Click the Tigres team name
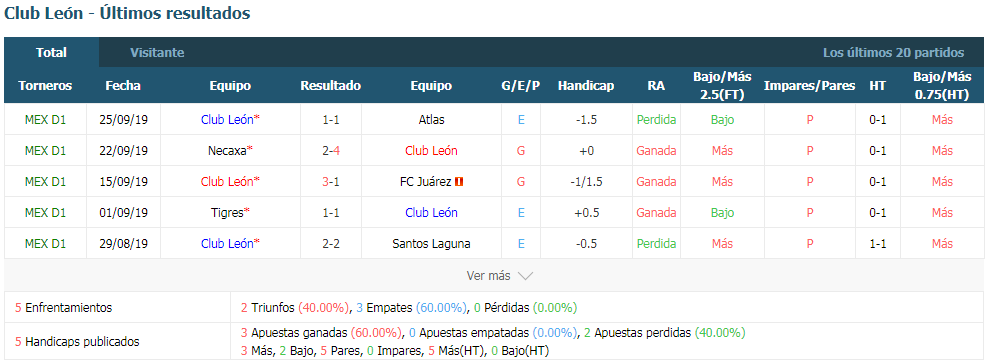The image size is (992, 360). coord(227,213)
